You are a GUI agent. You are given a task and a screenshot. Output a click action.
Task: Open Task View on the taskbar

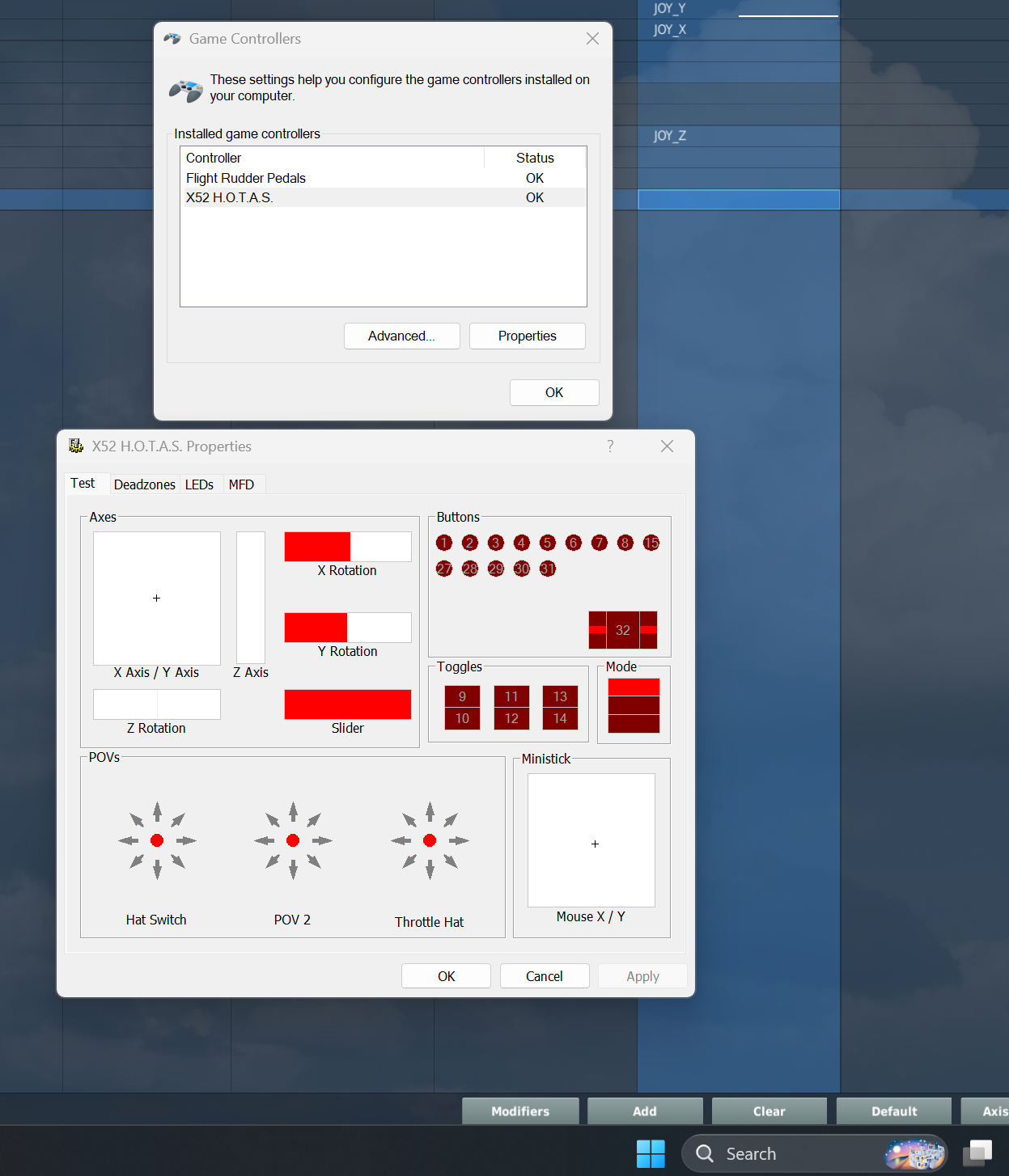pos(978,1153)
